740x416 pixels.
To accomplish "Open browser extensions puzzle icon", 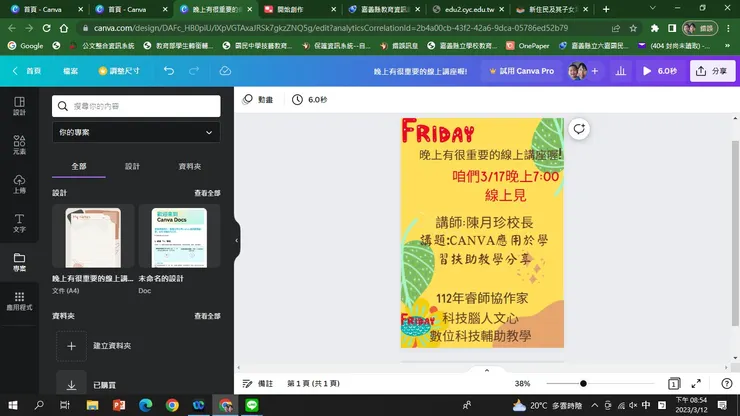I will click(655, 28).
